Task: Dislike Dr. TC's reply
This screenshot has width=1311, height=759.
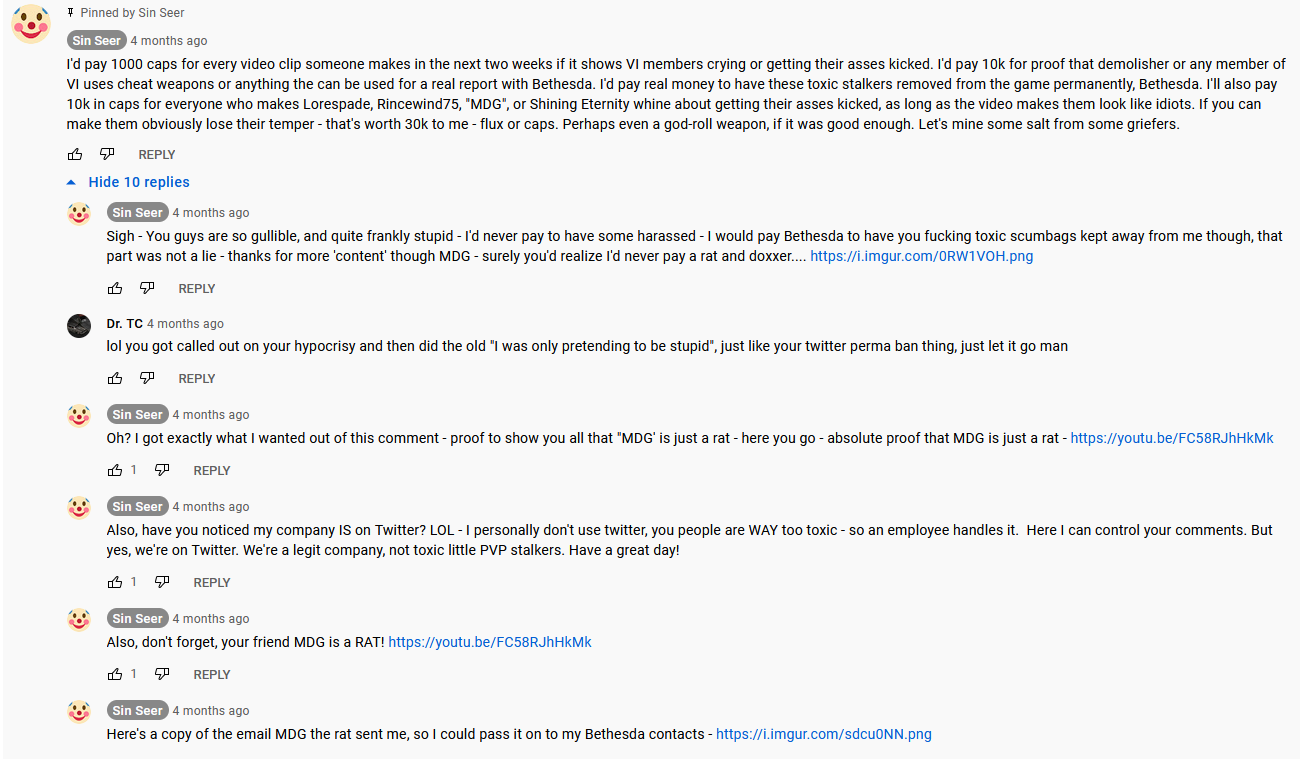Action: (147, 379)
